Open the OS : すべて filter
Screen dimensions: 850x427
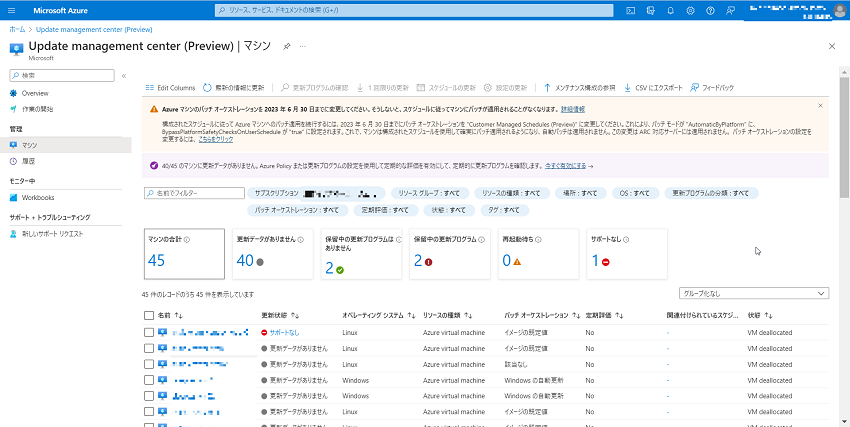636,193
